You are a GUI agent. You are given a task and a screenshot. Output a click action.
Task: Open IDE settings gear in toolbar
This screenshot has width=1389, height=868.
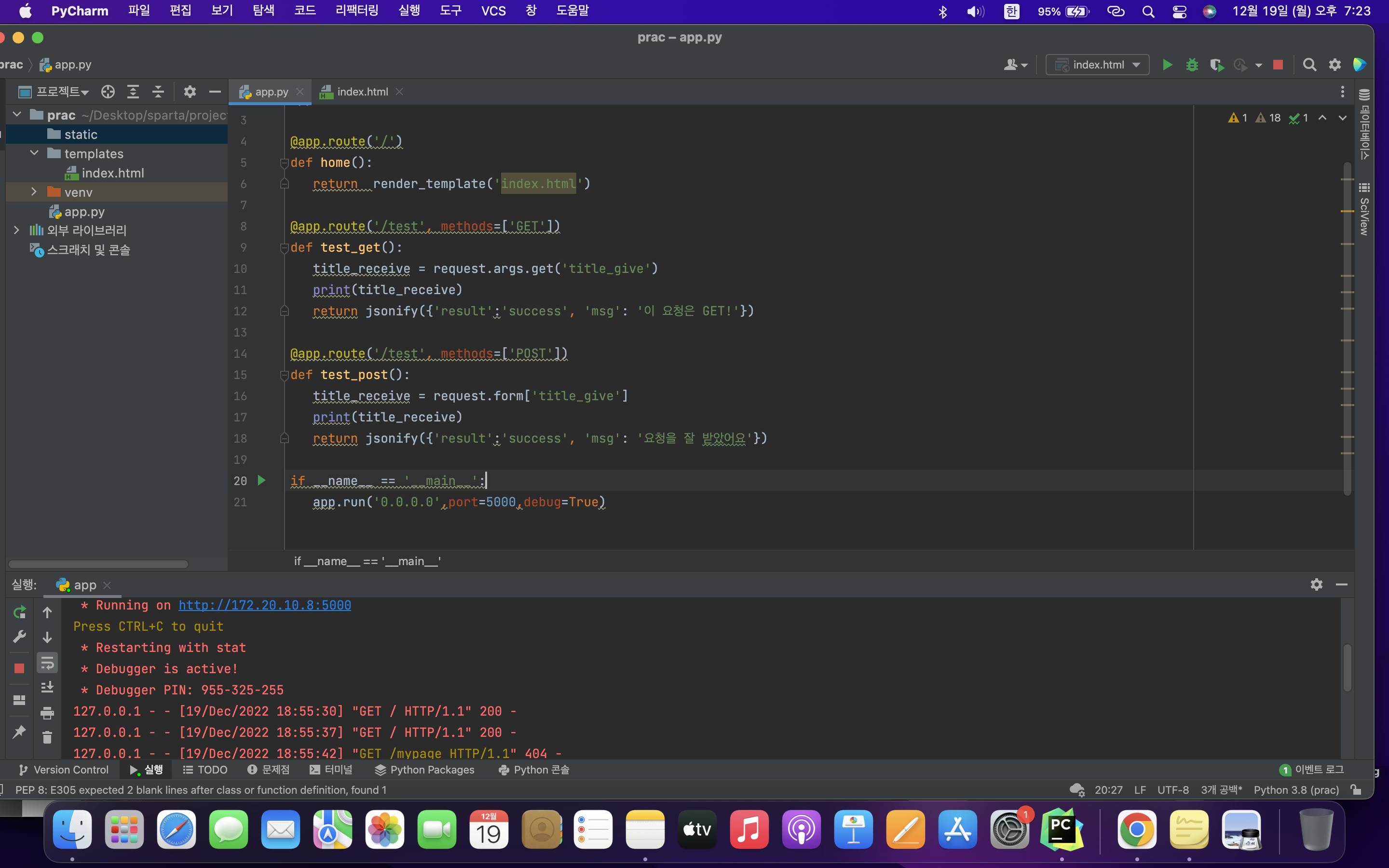tap(1335, 65)
